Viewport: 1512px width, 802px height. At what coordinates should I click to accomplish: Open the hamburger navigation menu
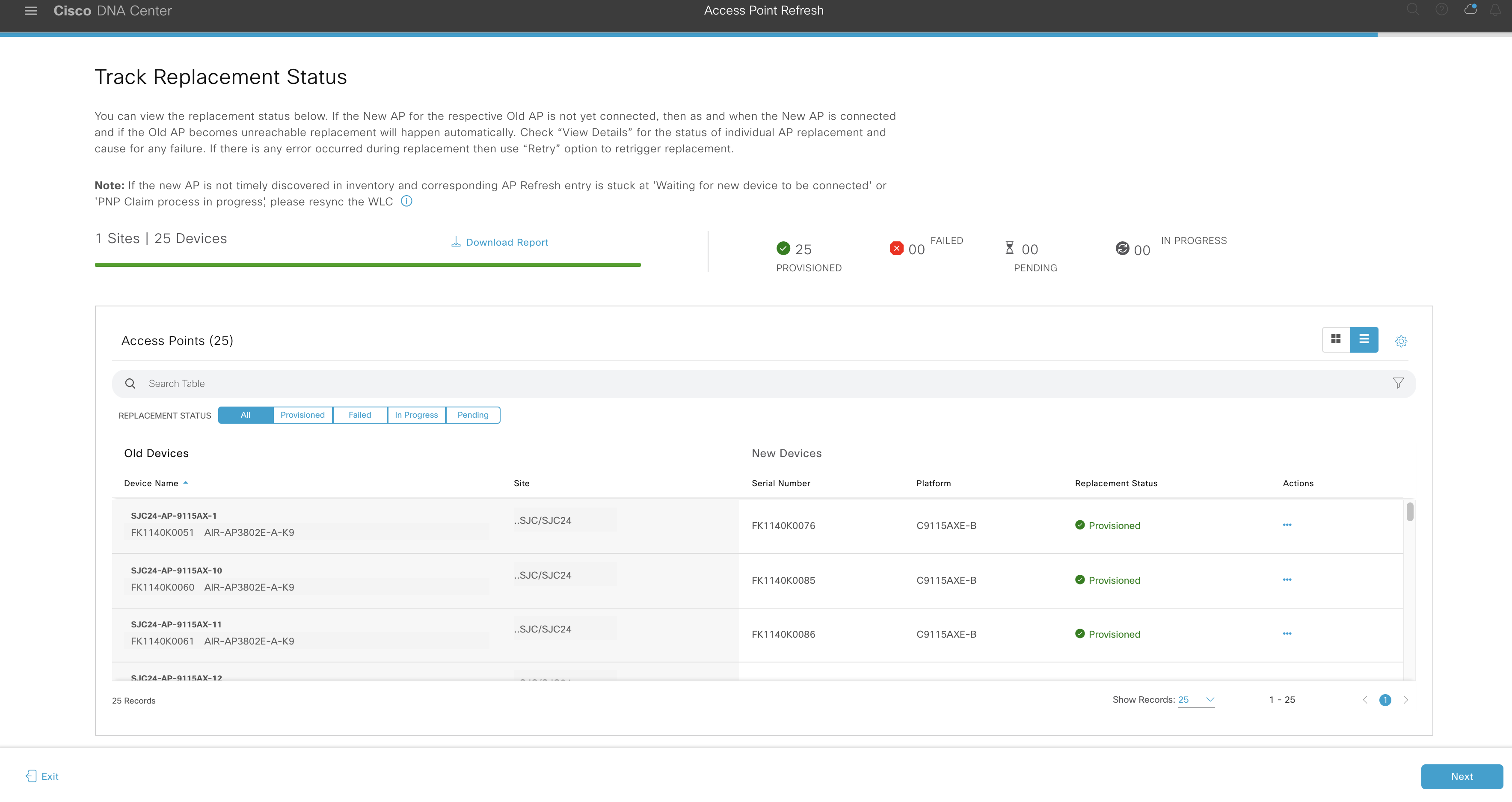tap(30, 11)
